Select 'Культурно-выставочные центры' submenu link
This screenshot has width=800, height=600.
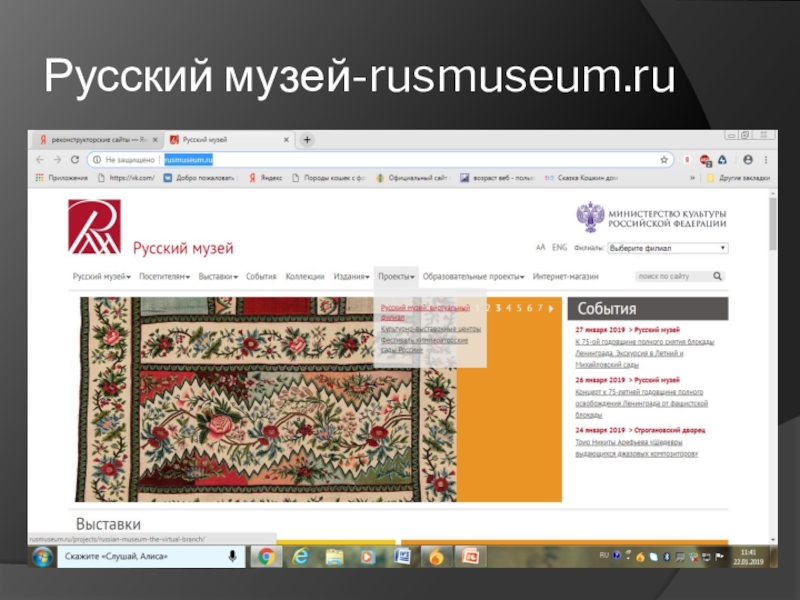click(x=431, y=329)
